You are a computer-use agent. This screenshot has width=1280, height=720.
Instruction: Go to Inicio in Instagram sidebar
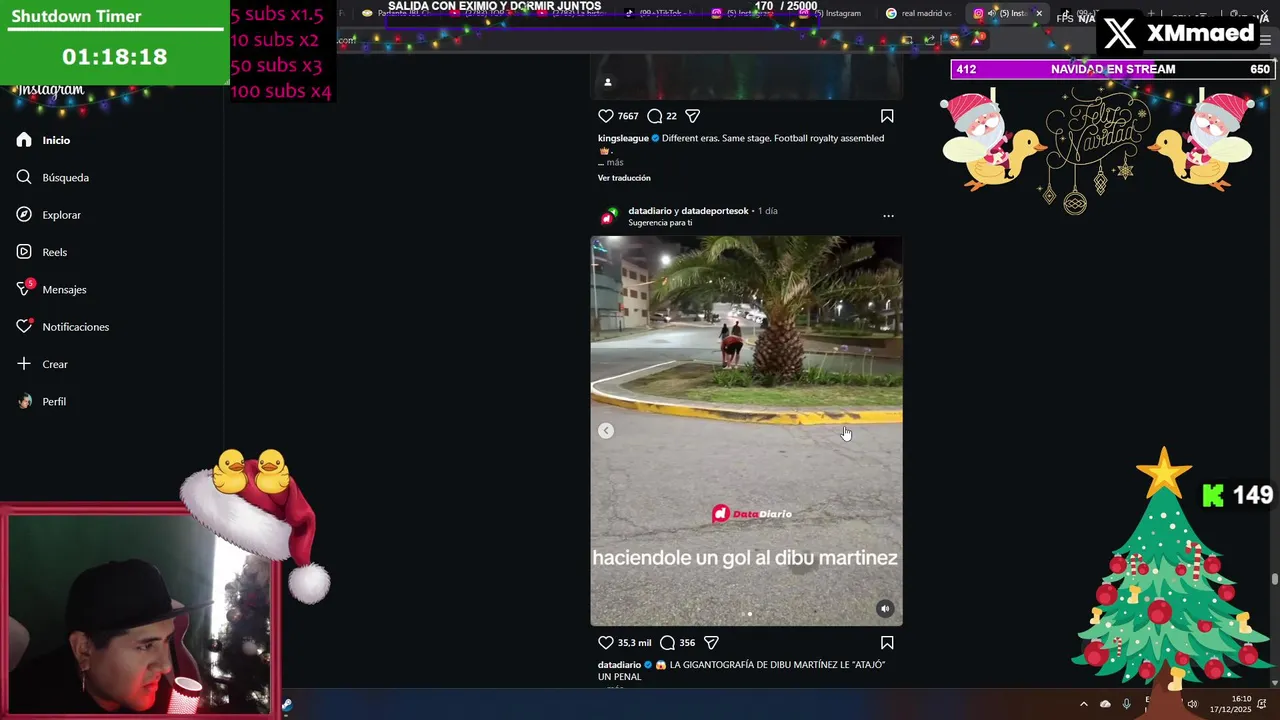click(x=44, y=140)
